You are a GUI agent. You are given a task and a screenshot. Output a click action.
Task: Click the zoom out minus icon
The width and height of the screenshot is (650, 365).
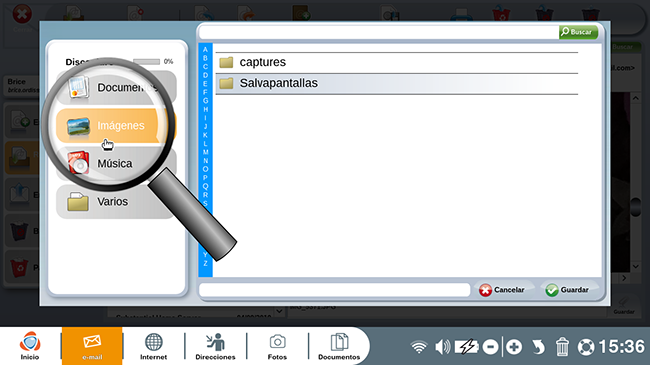[490, 347]
